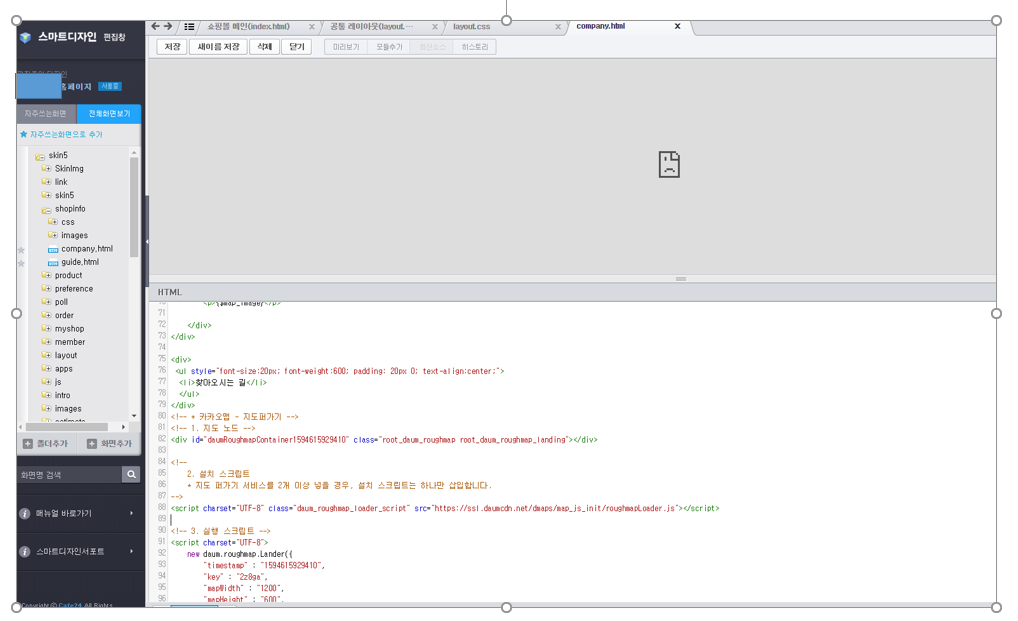Toggle favorite star beside guide.html
This screenshot has width=1018, height=621.
pyautogui.click(x=21, y=263)
